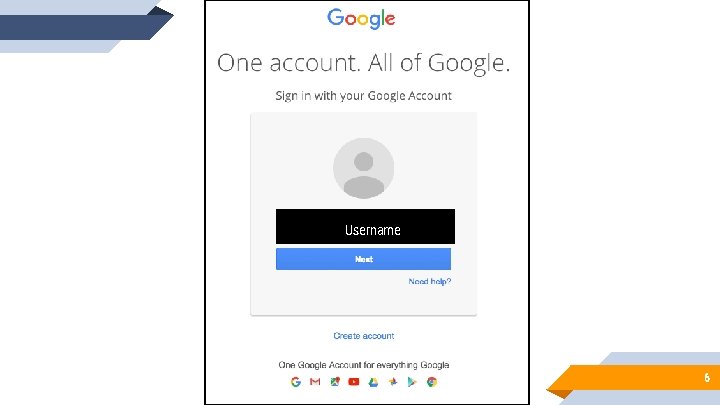Image resolution: width=720 pixels, height=405 pixels.
Task: Click the blue Next button
Action: [x=363, y=259]
